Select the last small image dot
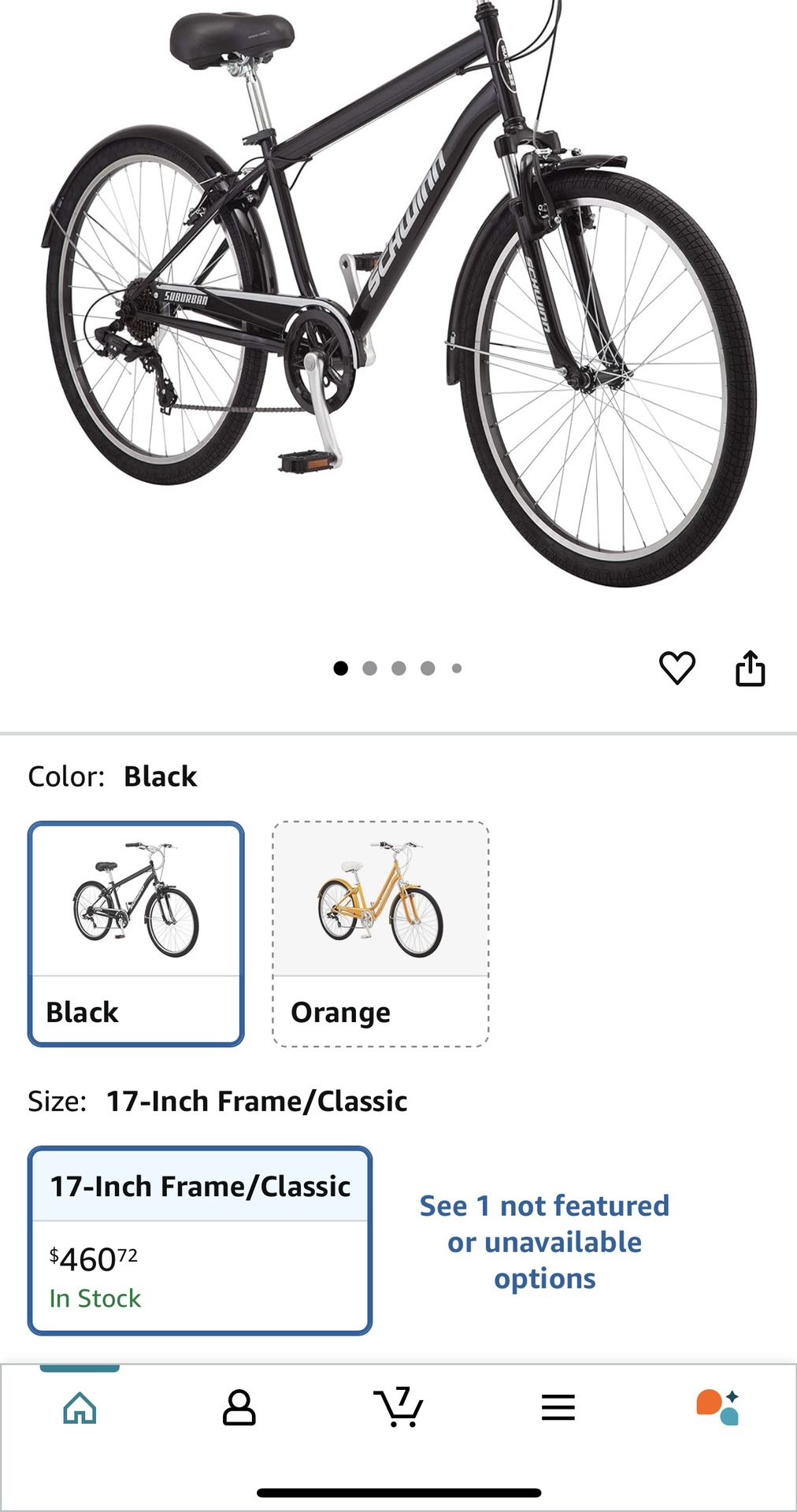The width and height of the screenshot is (797, 1512). 457,669
